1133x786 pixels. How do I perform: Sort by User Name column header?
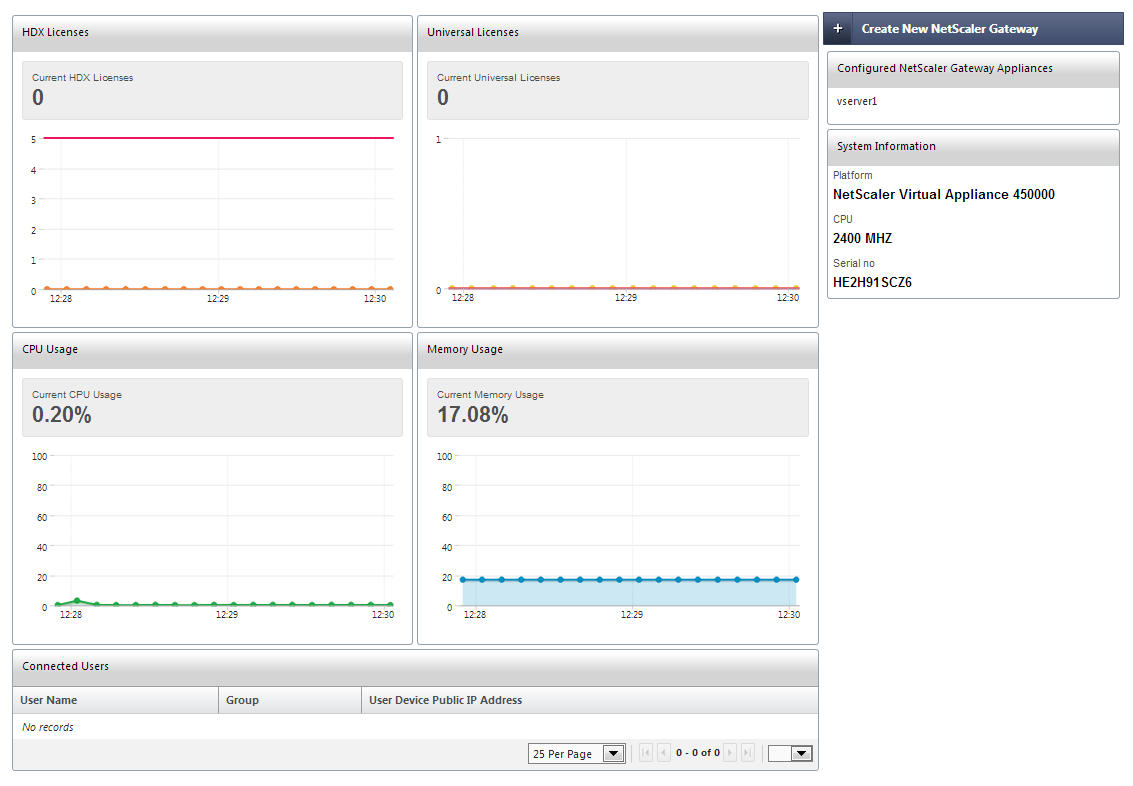49,700
